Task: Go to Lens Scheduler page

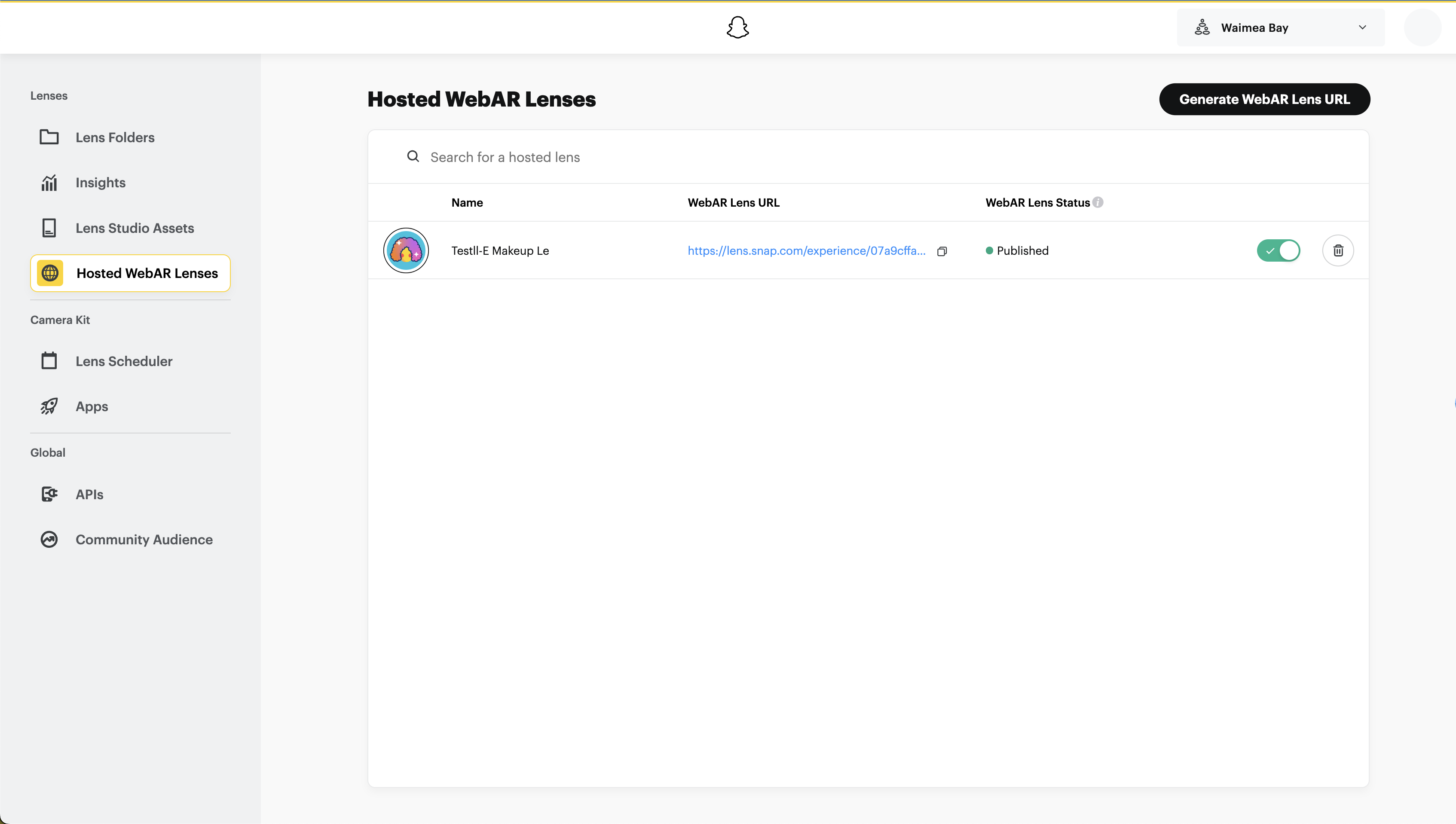Action: (123, 361)
